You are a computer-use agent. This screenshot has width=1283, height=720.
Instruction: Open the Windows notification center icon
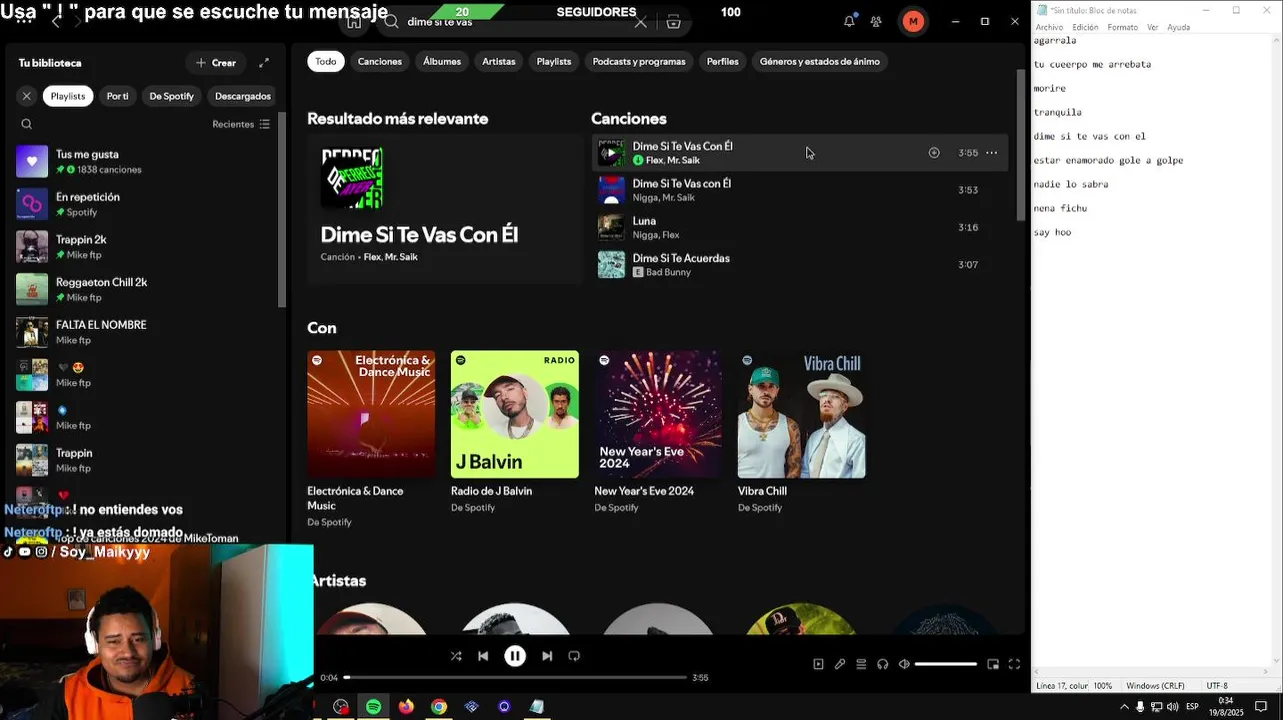coord(1261,707)
